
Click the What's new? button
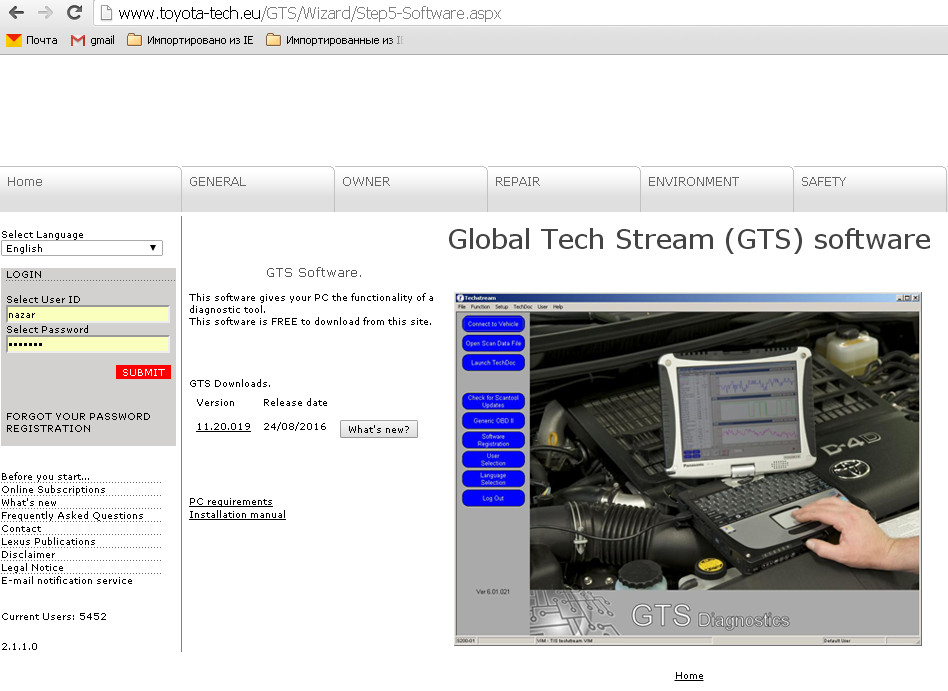(379, 429)
